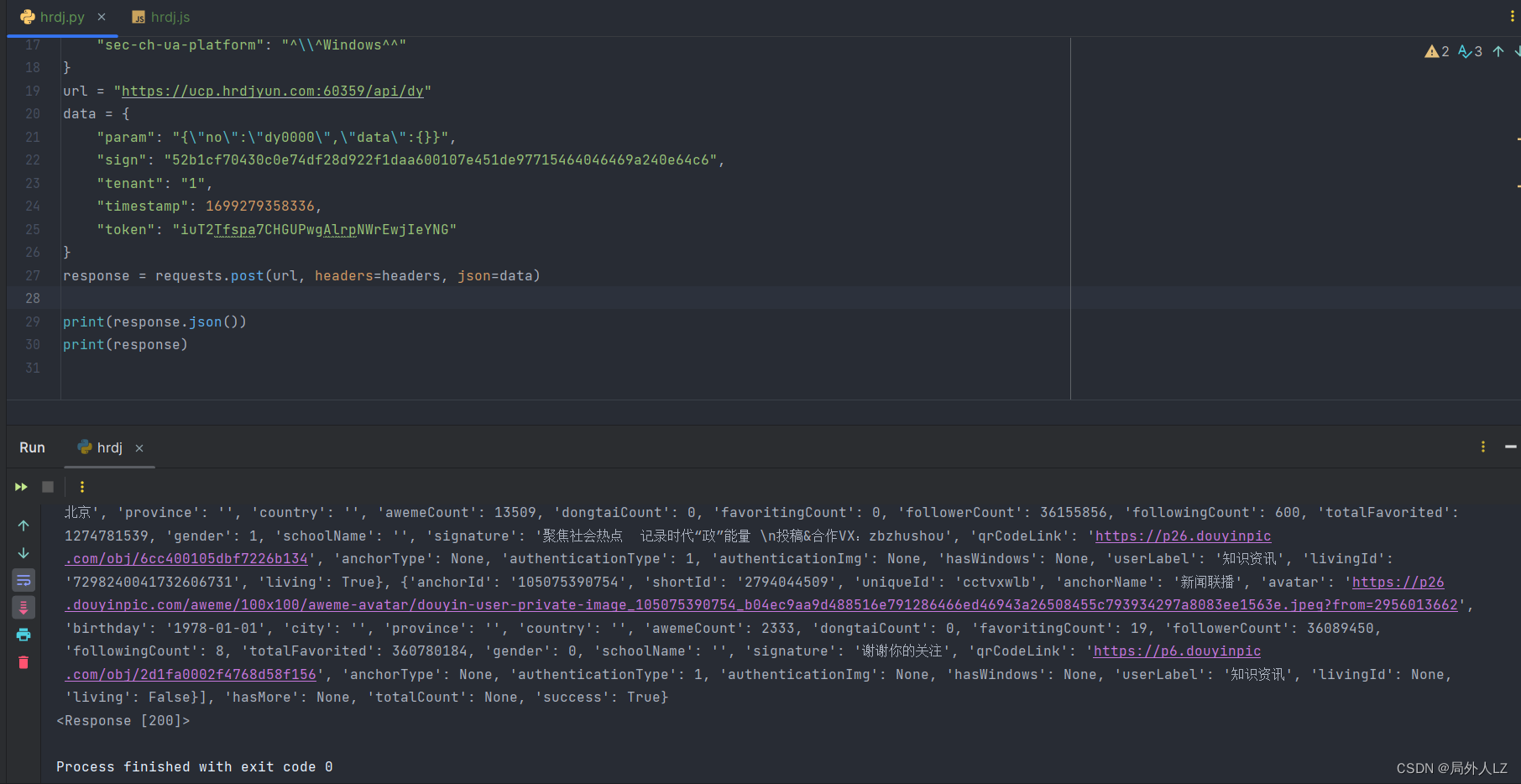Click the print(response) line
Image resolution: width=1521 pixels, height=784 pixels.
pyautogui.click(x=125, y=344)
